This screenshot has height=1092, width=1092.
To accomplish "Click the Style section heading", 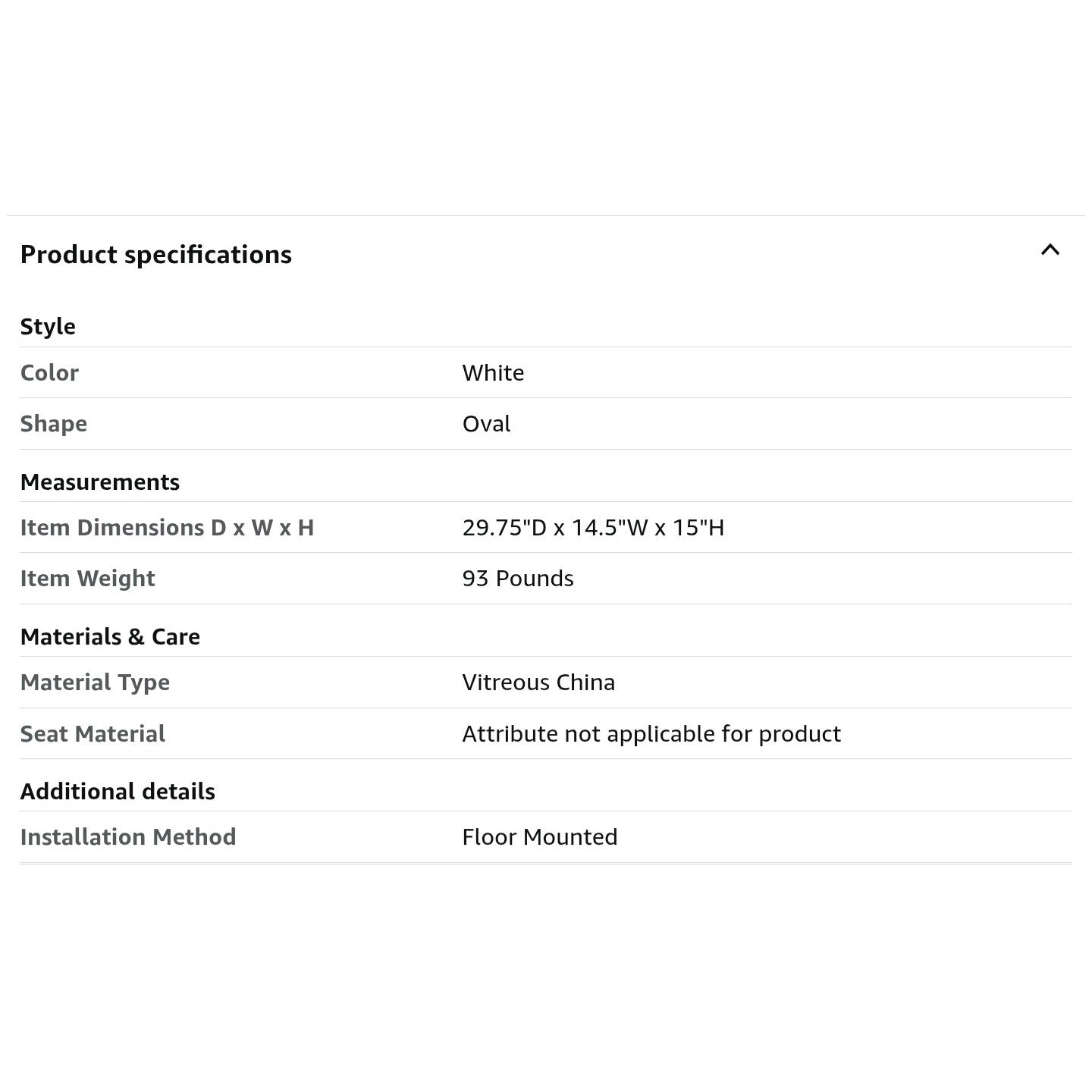I will (x=48, y=327).
